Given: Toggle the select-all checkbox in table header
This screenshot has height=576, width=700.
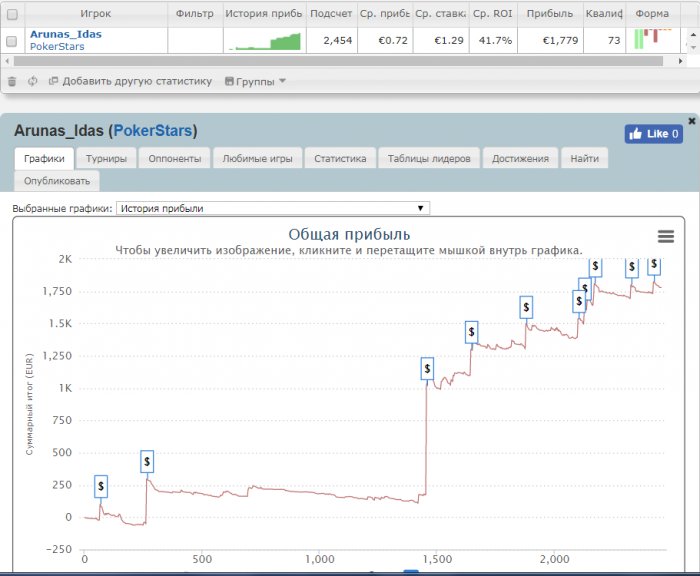Looking at the screenshot, I should point(12,15).
